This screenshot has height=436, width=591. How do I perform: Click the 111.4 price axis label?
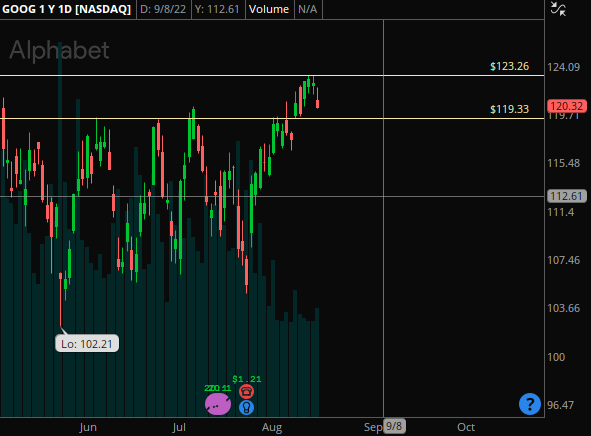coord(560,212)
